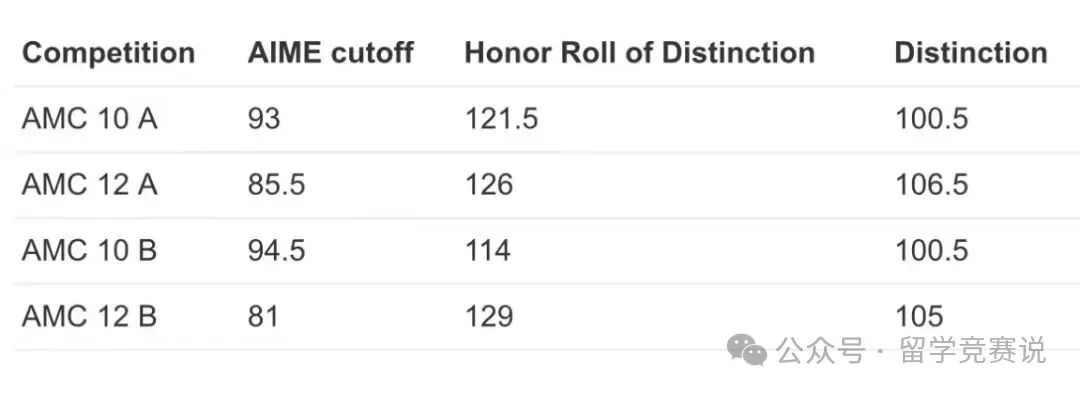Select the AMC 10 B row label
This screenshot has width=1080, height=393.
point(90,250)
